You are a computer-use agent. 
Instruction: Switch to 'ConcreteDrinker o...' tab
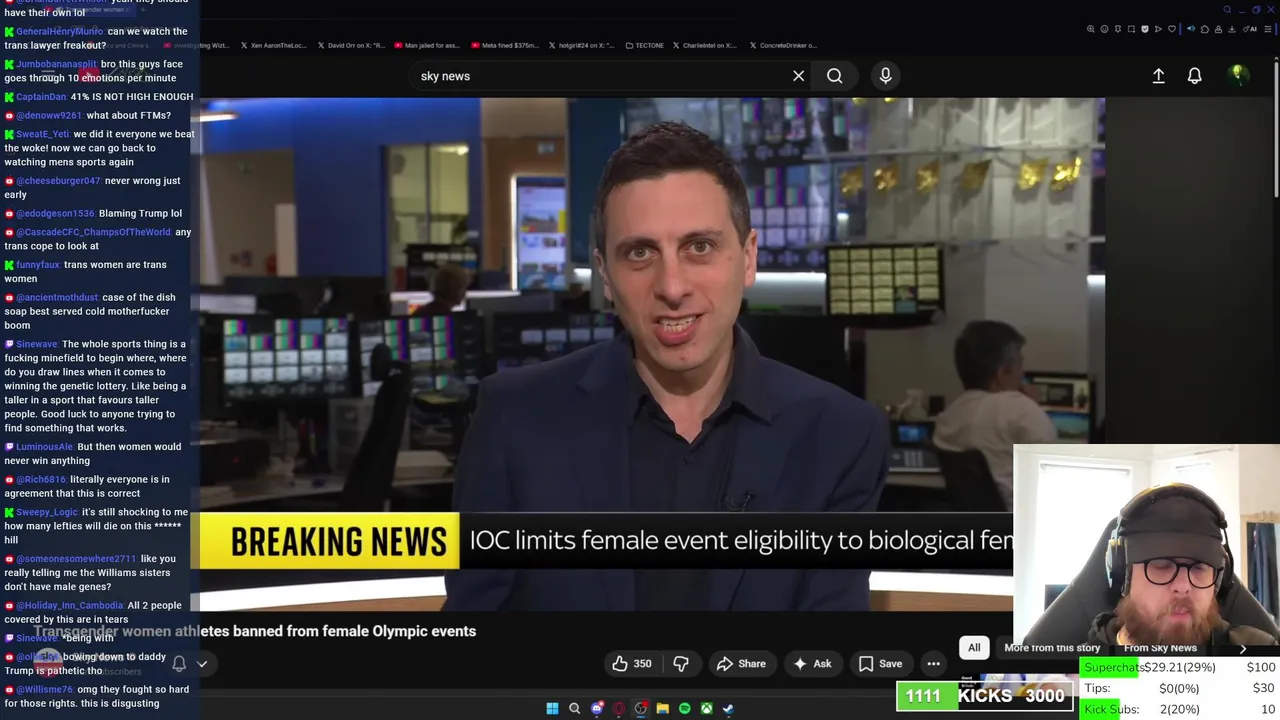click(x=783, y=45)
